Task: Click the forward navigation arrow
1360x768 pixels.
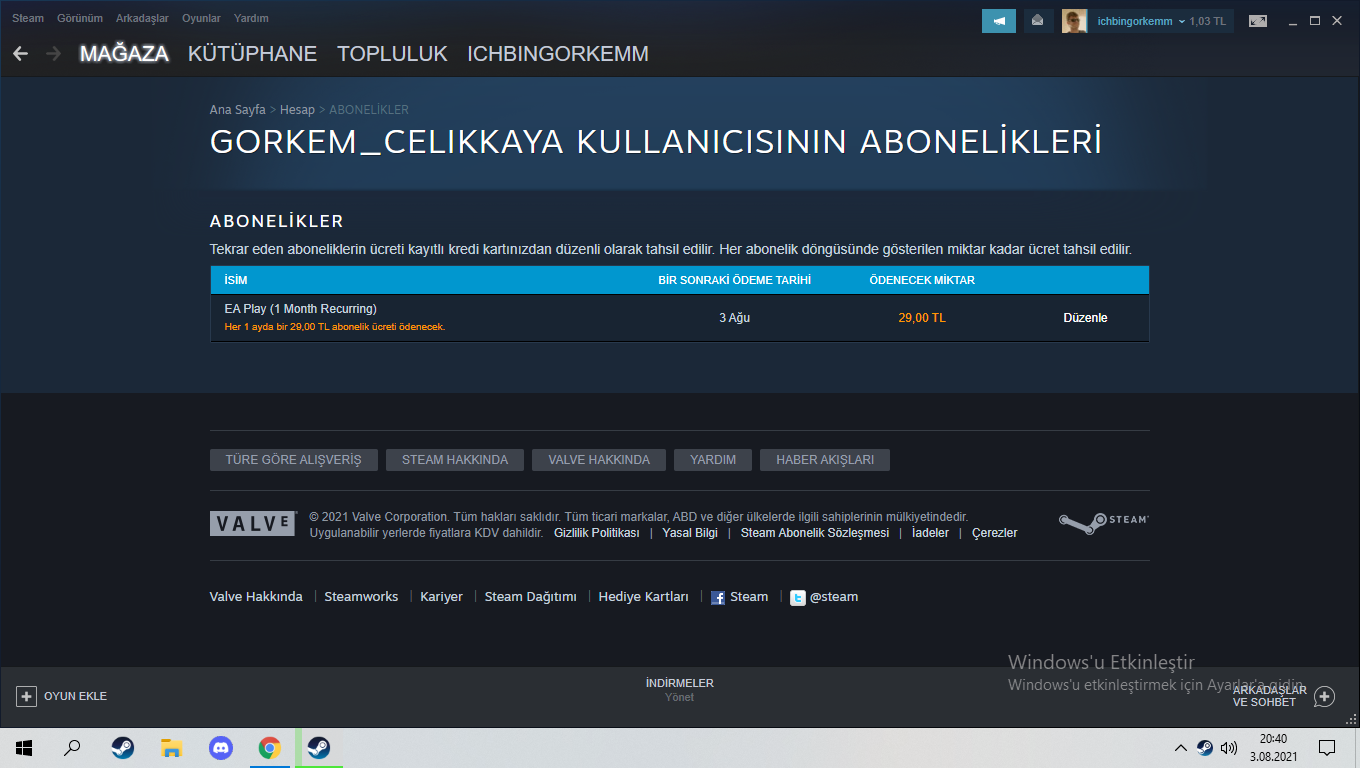Action: [53, 54]
